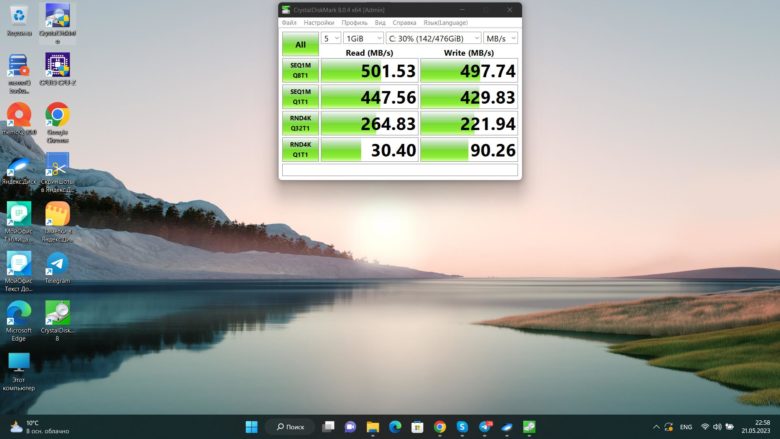
Task: Click the comment field below the results
Action: tap(400, 170)
